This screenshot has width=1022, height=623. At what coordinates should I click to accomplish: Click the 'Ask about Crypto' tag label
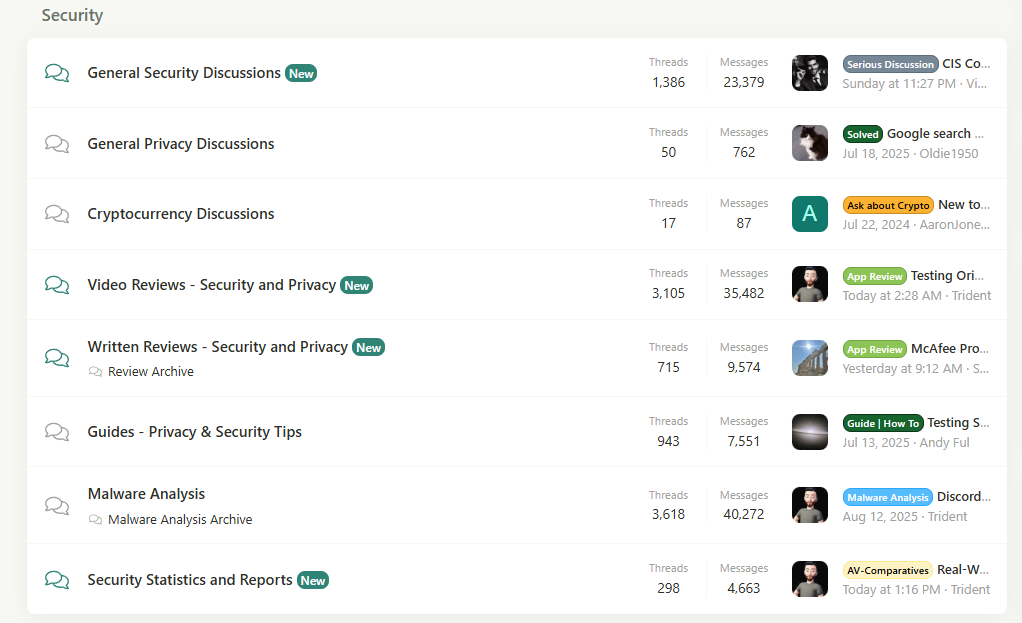[x=888, y=205]
